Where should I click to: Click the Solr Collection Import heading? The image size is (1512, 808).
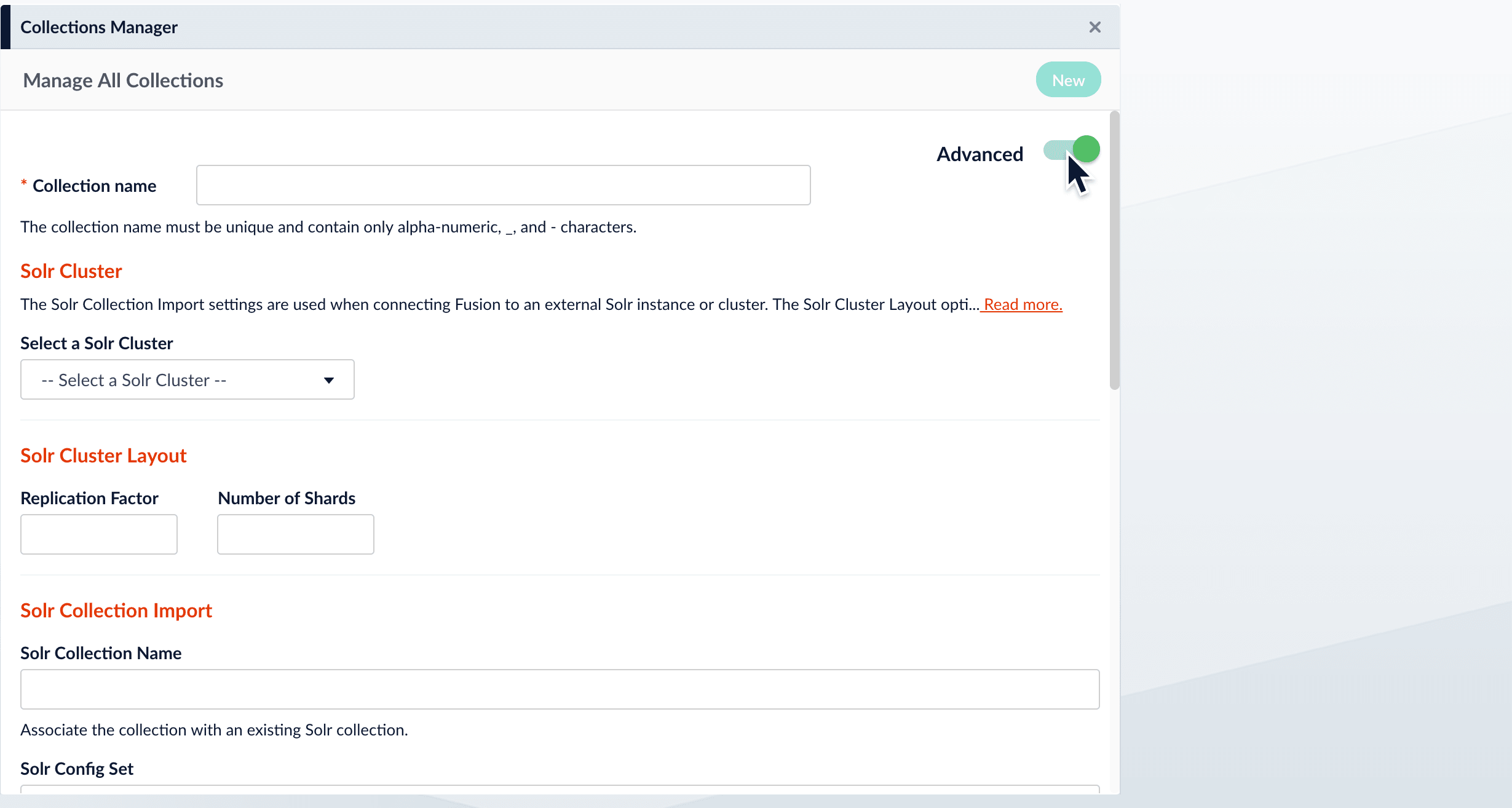coord(116,611)
